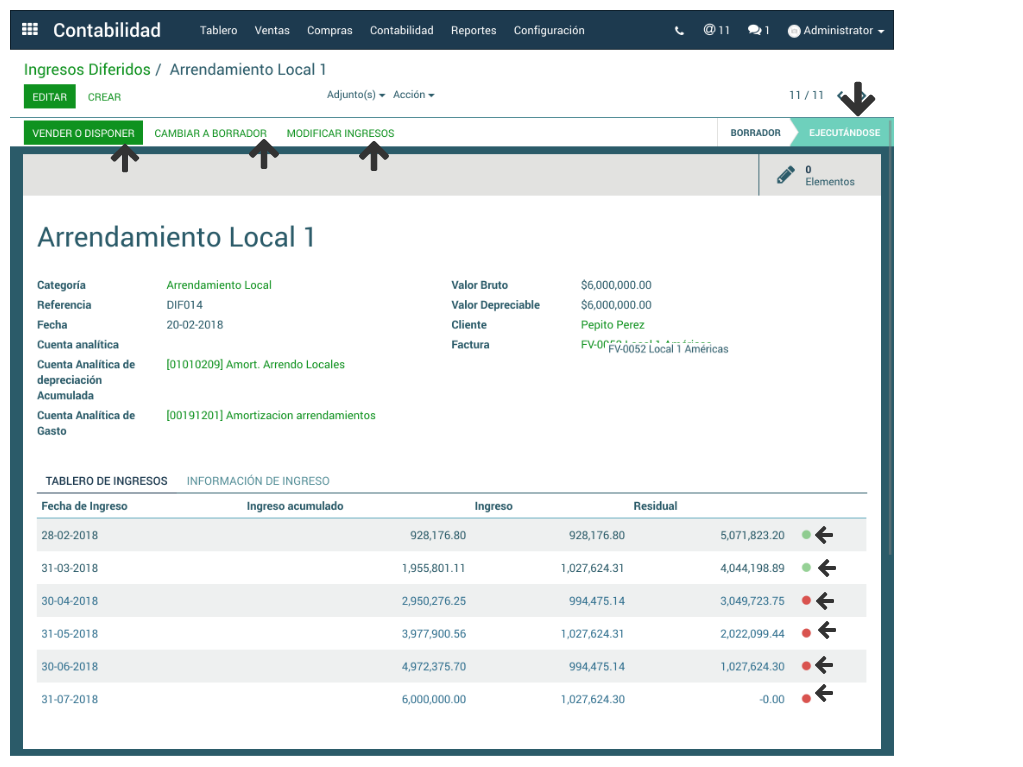Image resolution: width=1023 pixels, height=767 pixels.
Task: Open the Pepito Perez client link
Action: 612,325
